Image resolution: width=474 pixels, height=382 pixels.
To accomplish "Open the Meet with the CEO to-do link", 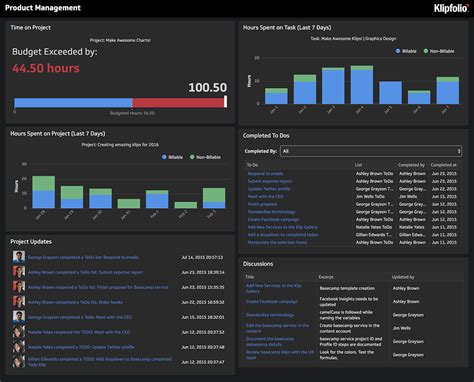I will [x=266, y=196].
